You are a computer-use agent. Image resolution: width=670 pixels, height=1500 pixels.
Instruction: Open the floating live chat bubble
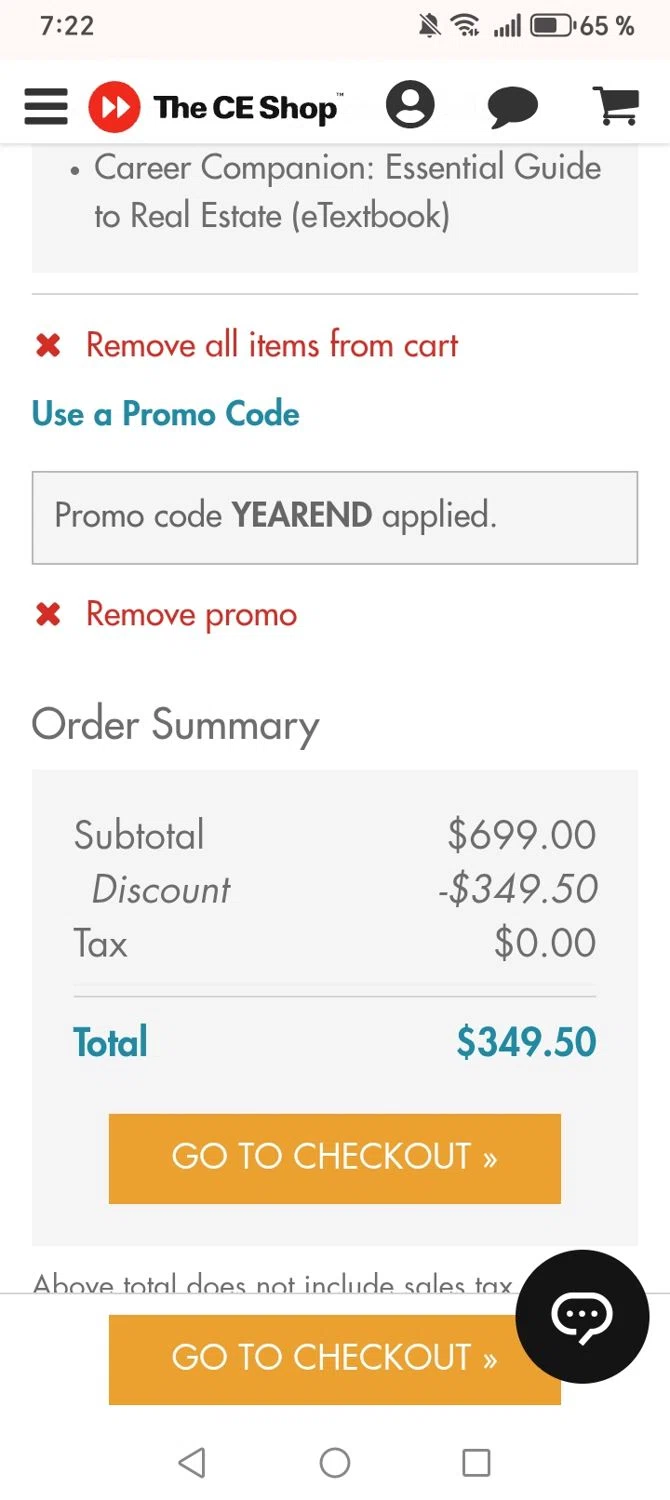tap(582, 1316)
